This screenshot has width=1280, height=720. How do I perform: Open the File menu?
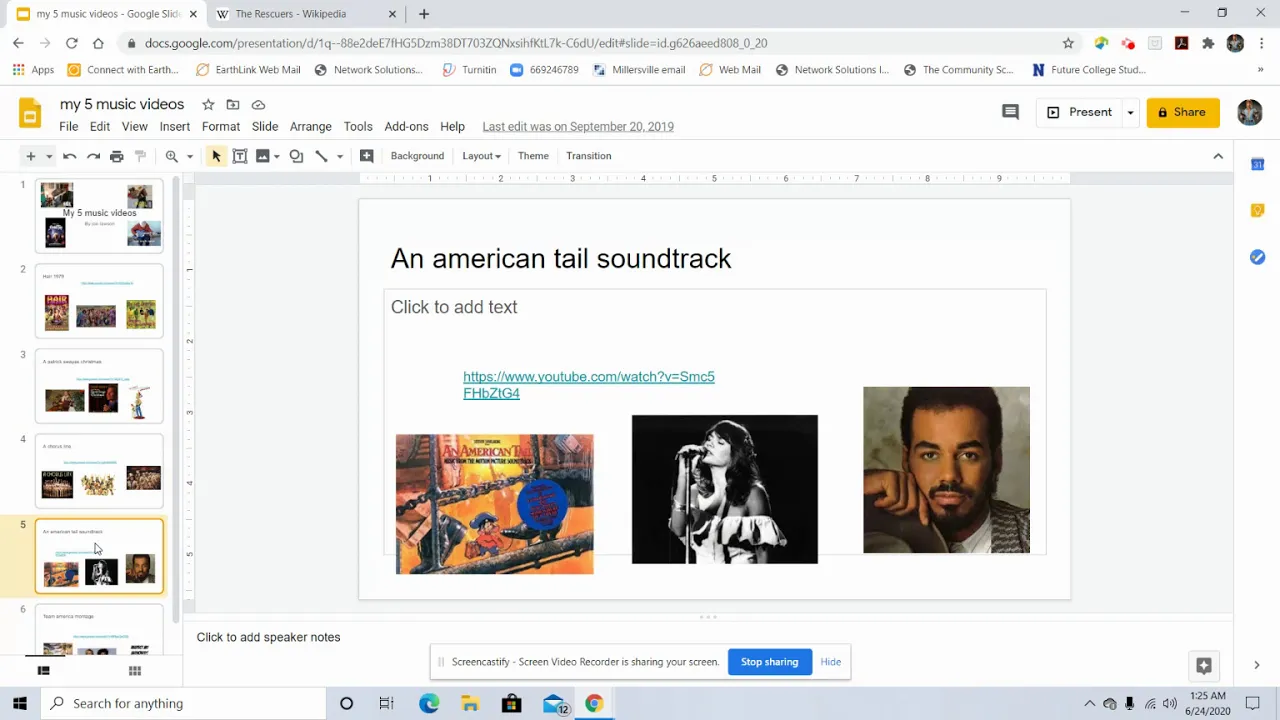[x=68, y=127]
